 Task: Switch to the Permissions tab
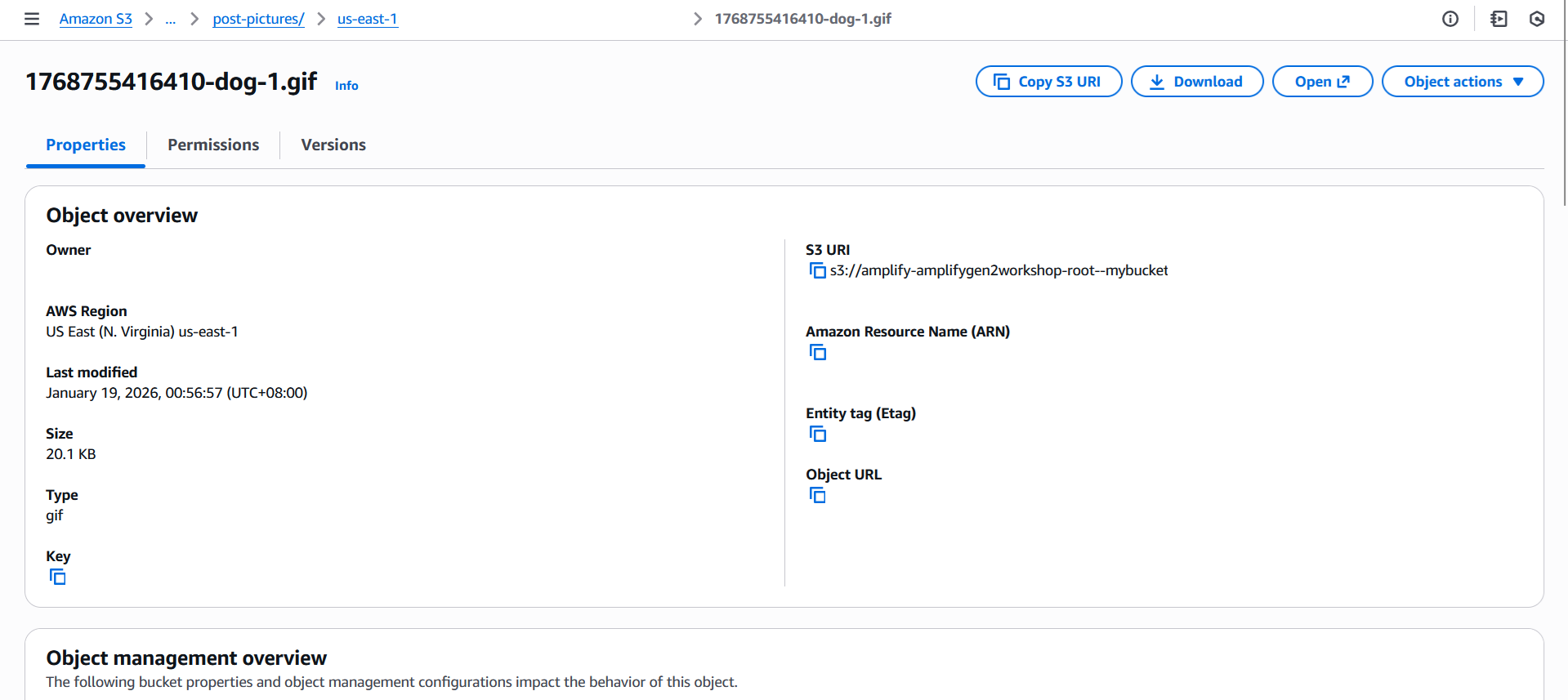pos(213,145)
